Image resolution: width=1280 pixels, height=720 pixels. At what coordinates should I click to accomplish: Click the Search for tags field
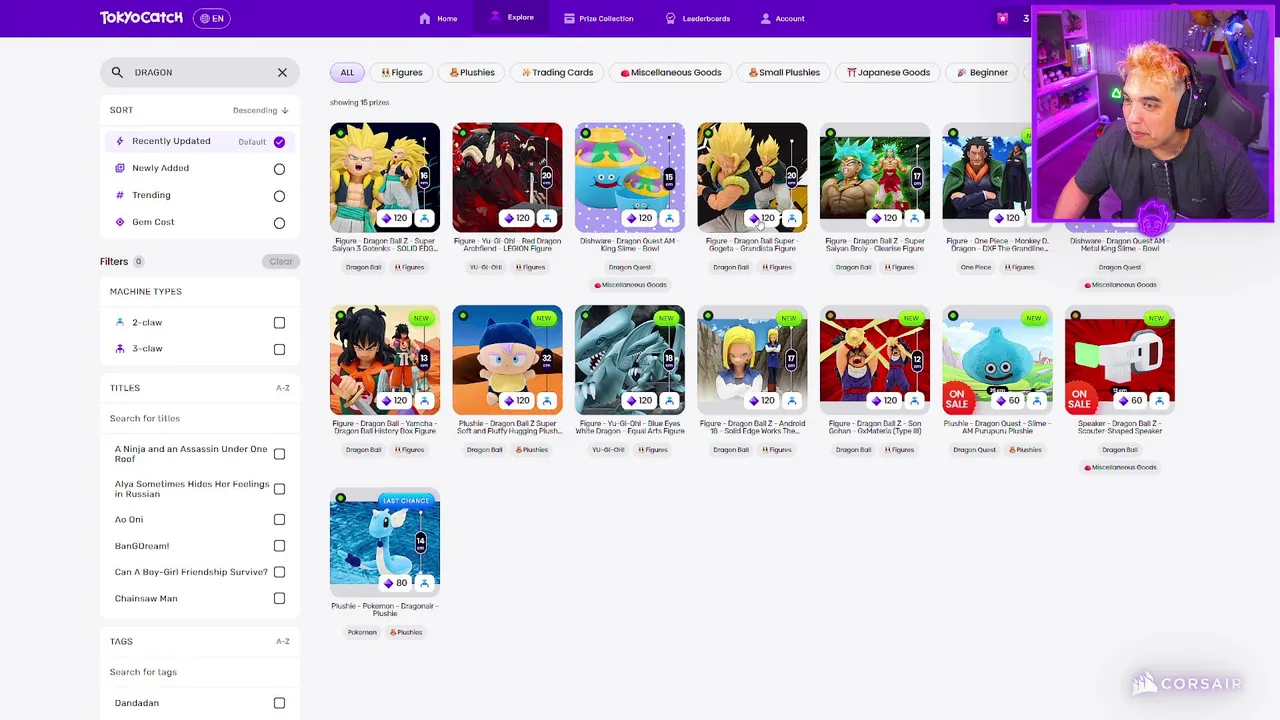[x=200, y=672]
